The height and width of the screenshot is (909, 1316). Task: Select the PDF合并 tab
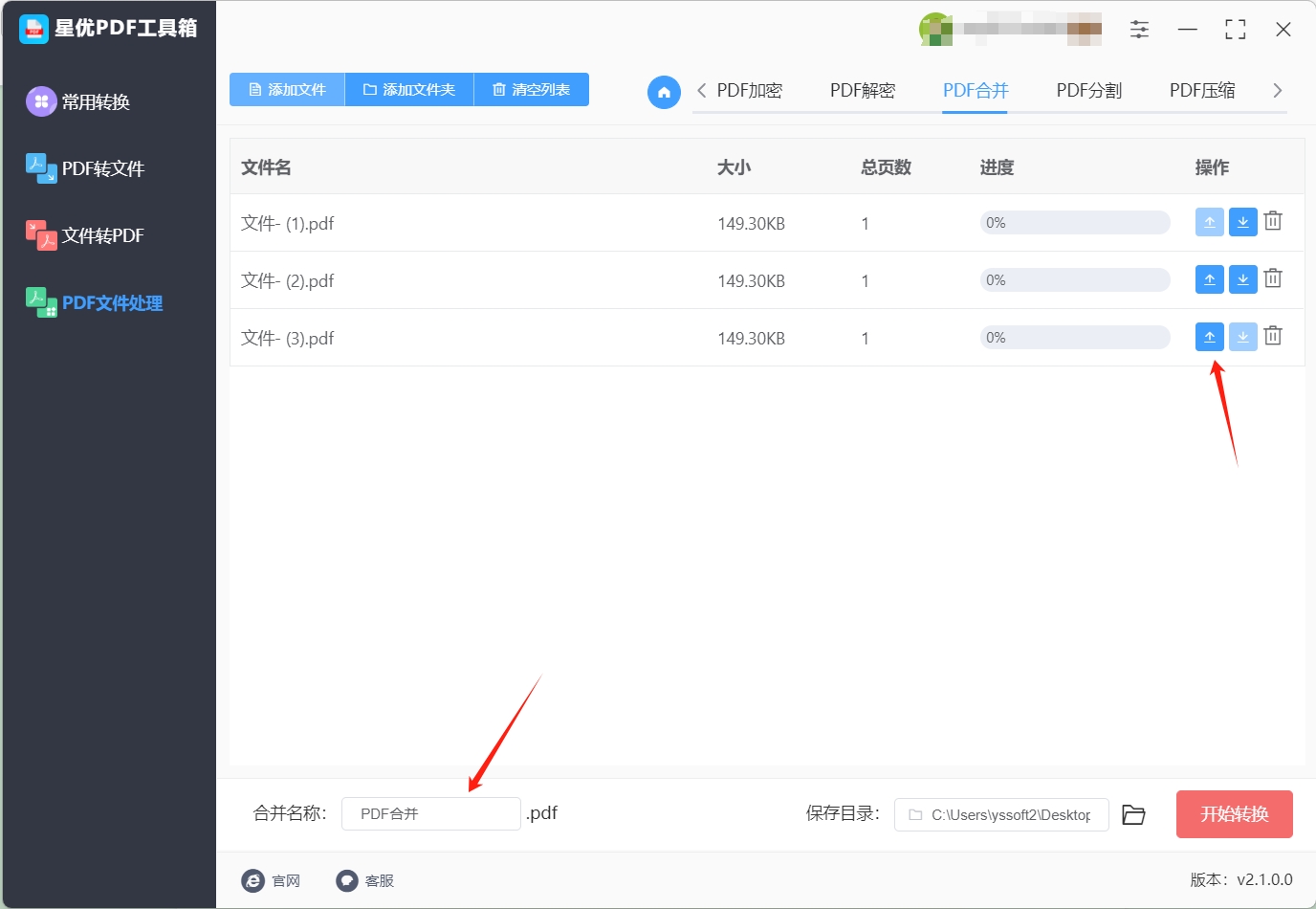[976, 91]
